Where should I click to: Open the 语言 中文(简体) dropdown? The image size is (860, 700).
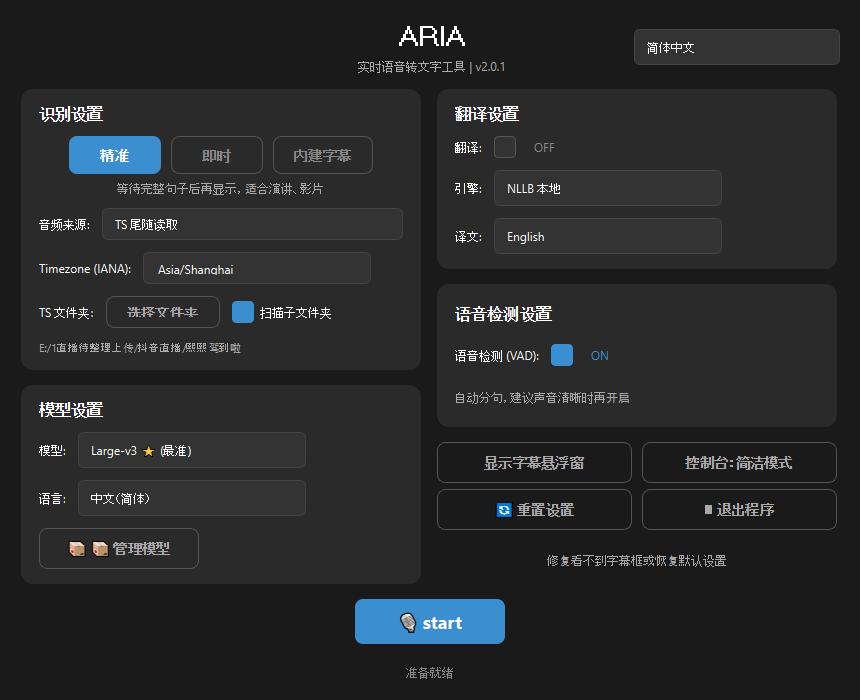(x=192, y=498)
